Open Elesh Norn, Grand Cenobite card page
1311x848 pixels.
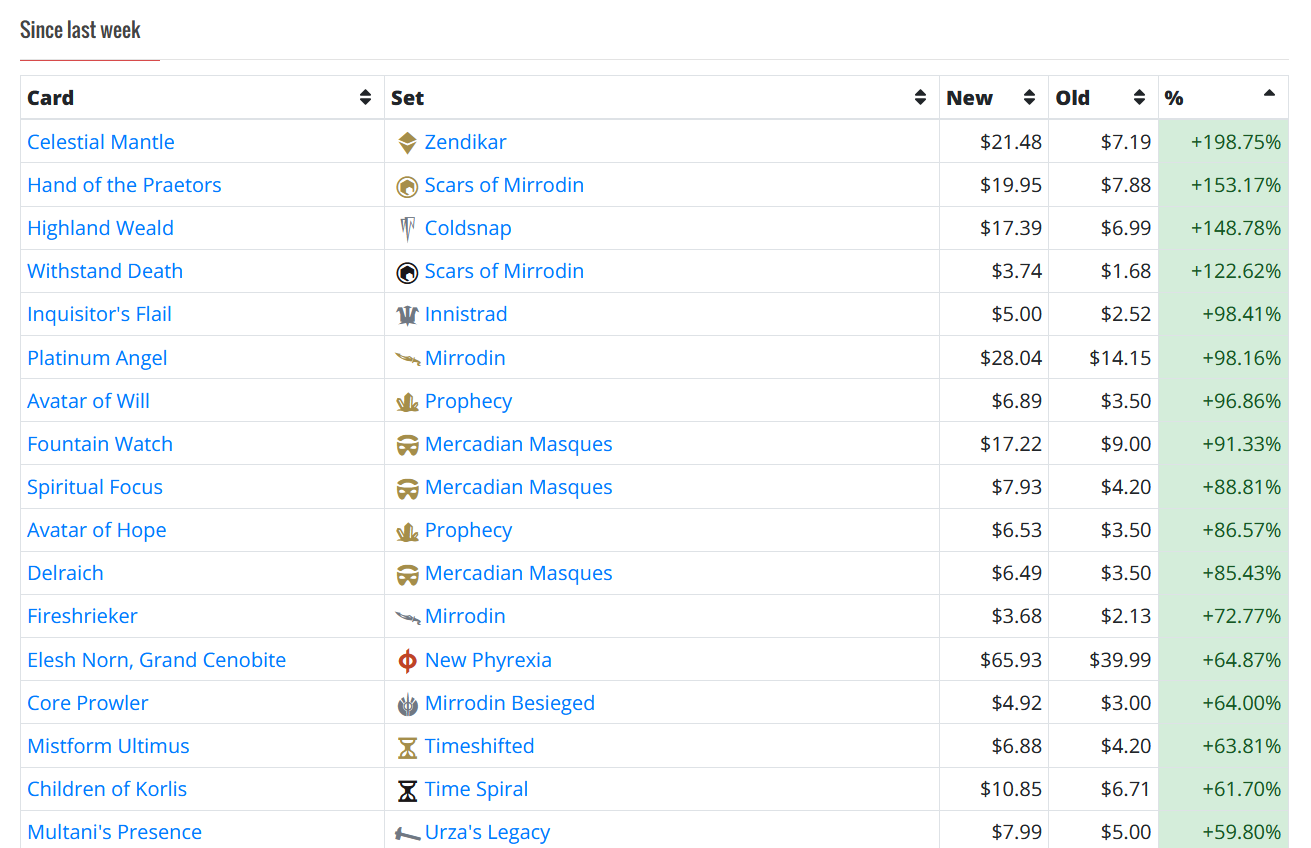pos(157,660)
